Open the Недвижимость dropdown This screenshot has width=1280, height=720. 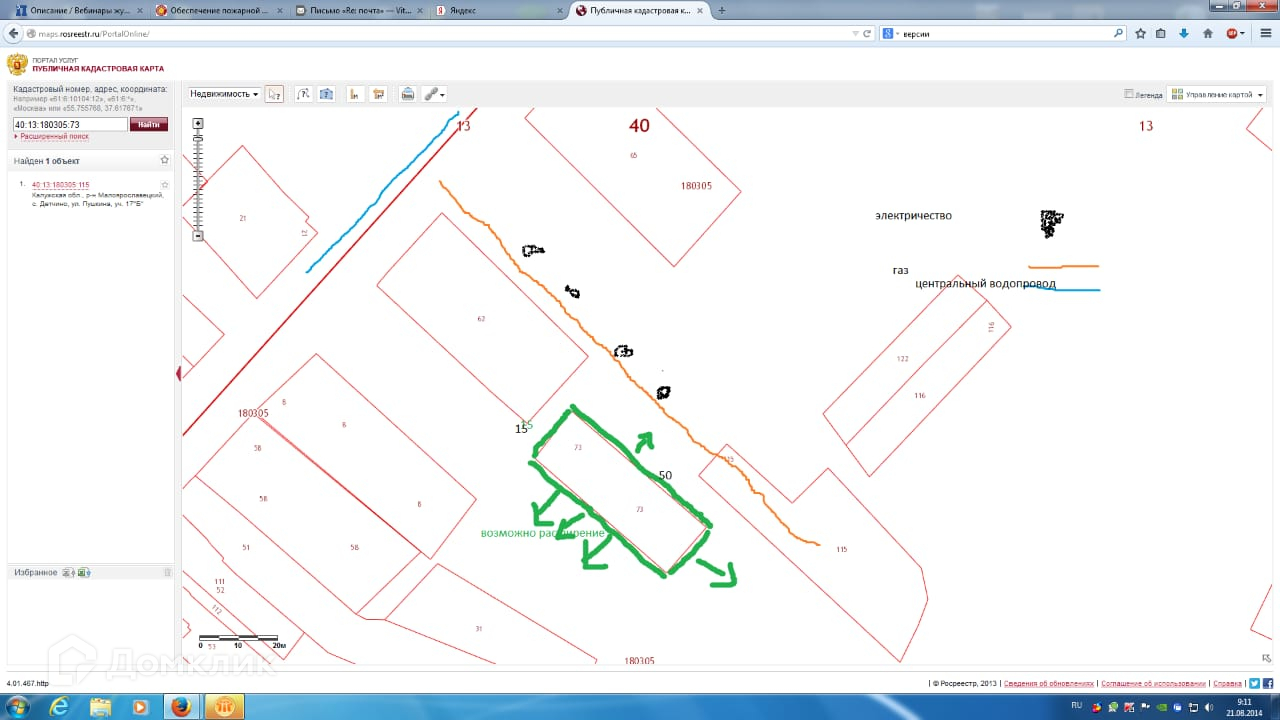tap(224, 94)
